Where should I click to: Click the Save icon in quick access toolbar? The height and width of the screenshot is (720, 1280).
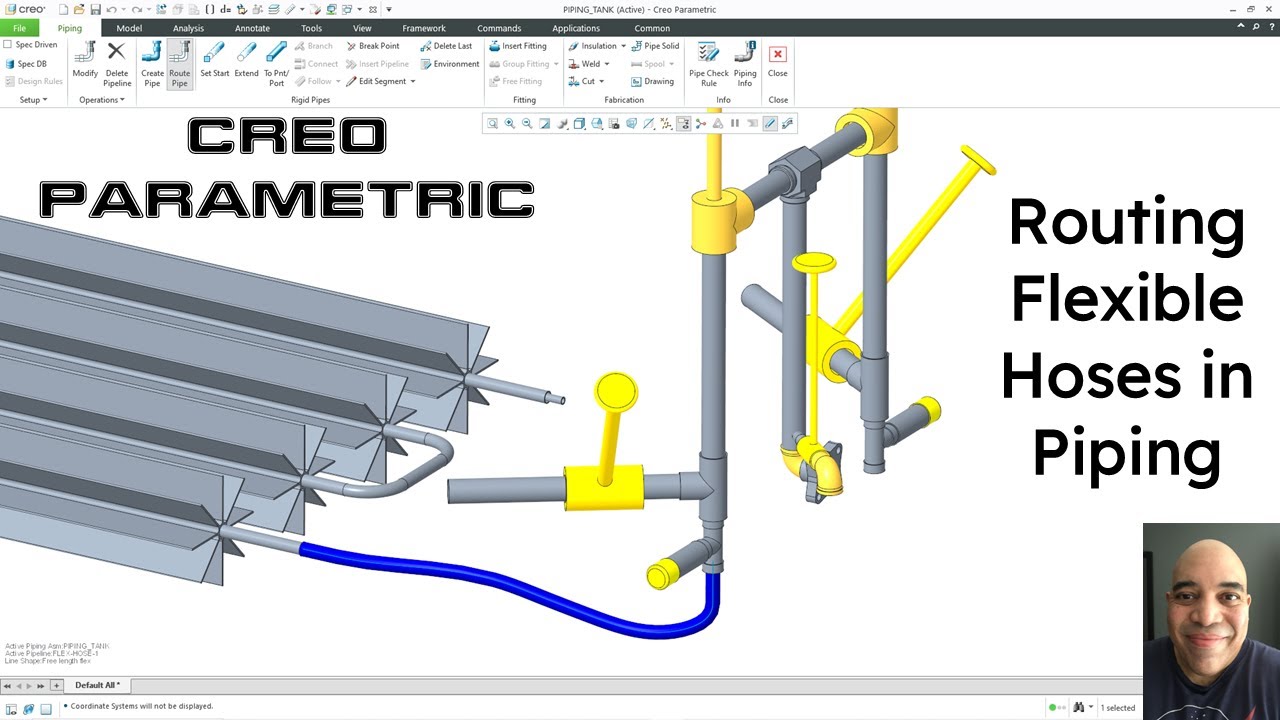click(x=95, y=9)
